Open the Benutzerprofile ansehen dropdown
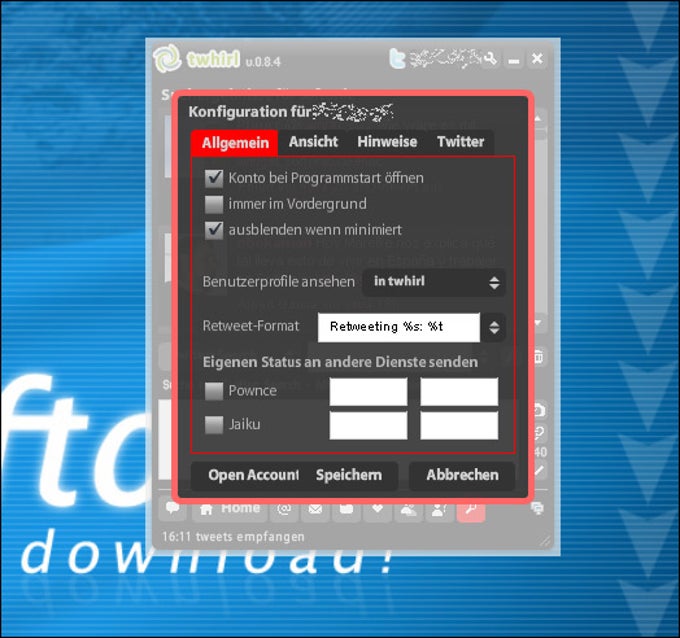Image resolution: width=680 pixels, height=638 pixels. [x=434, y=282]
